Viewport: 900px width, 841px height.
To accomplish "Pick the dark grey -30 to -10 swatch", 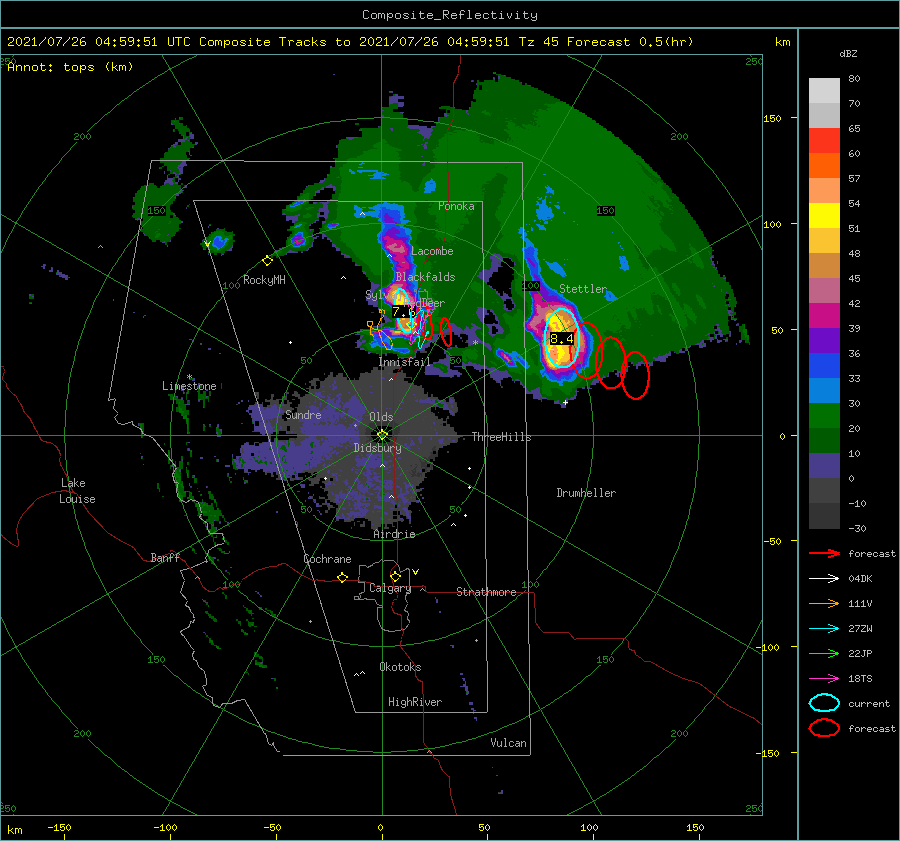I will pos(824,515).
